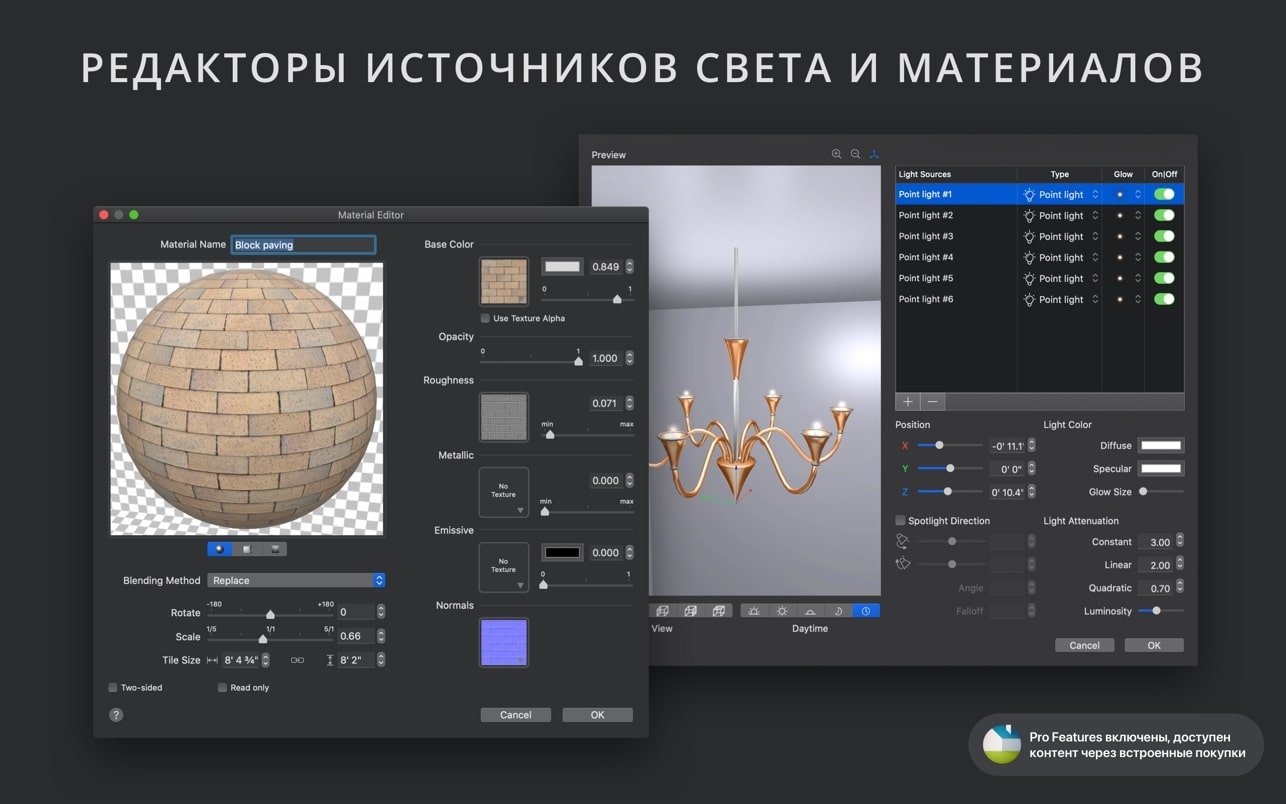Zoom out of the light preview
The width and height of the screenshot is (1286, 804).
(x=855, y=154)
